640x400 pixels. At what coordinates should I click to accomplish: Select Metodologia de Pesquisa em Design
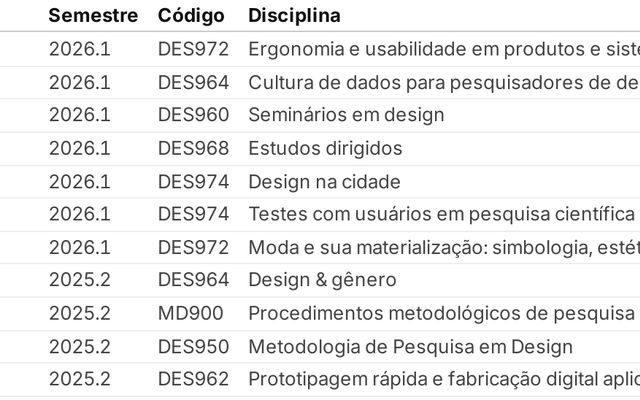pos(410,347)
